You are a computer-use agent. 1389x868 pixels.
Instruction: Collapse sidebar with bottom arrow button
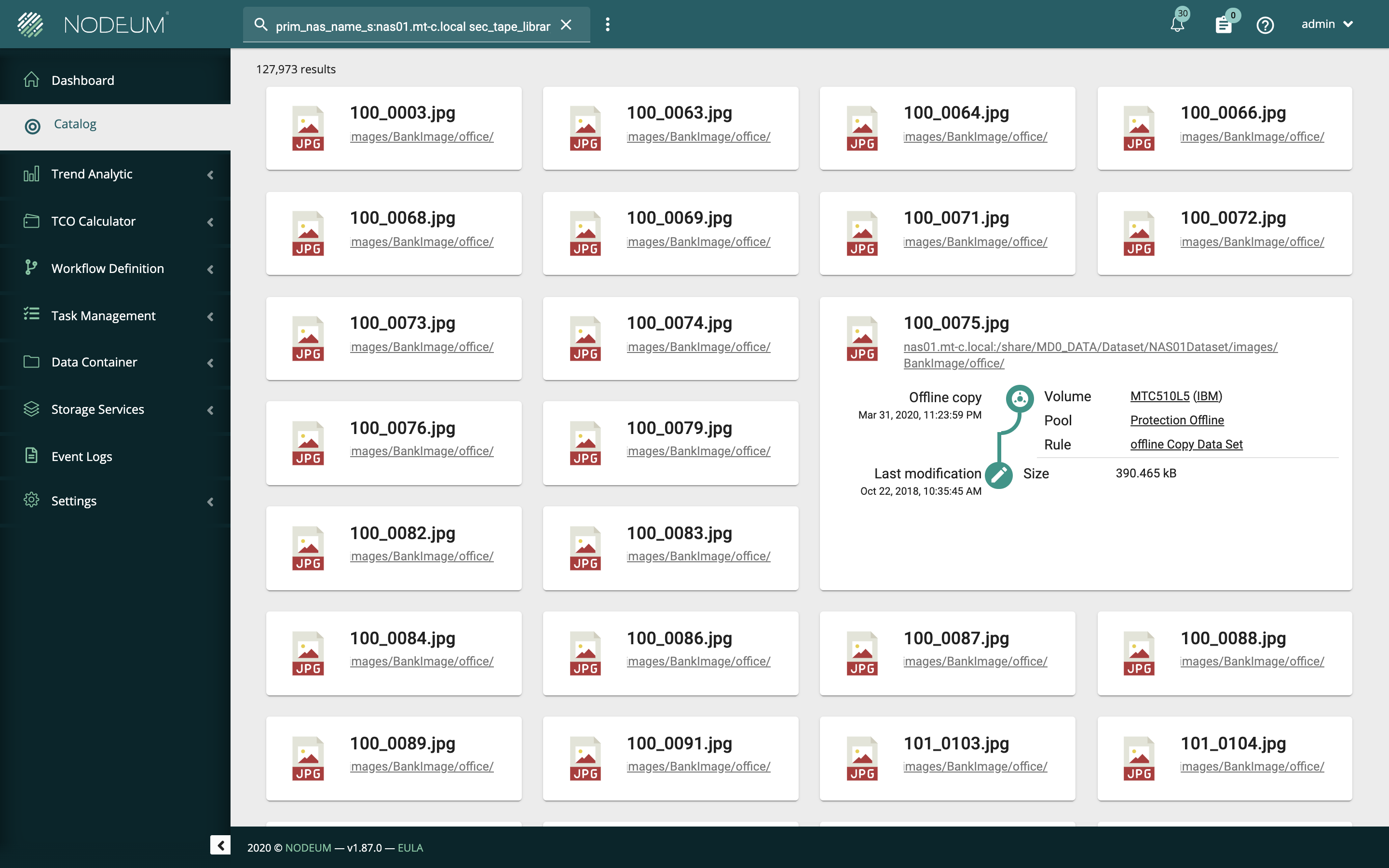220,845
